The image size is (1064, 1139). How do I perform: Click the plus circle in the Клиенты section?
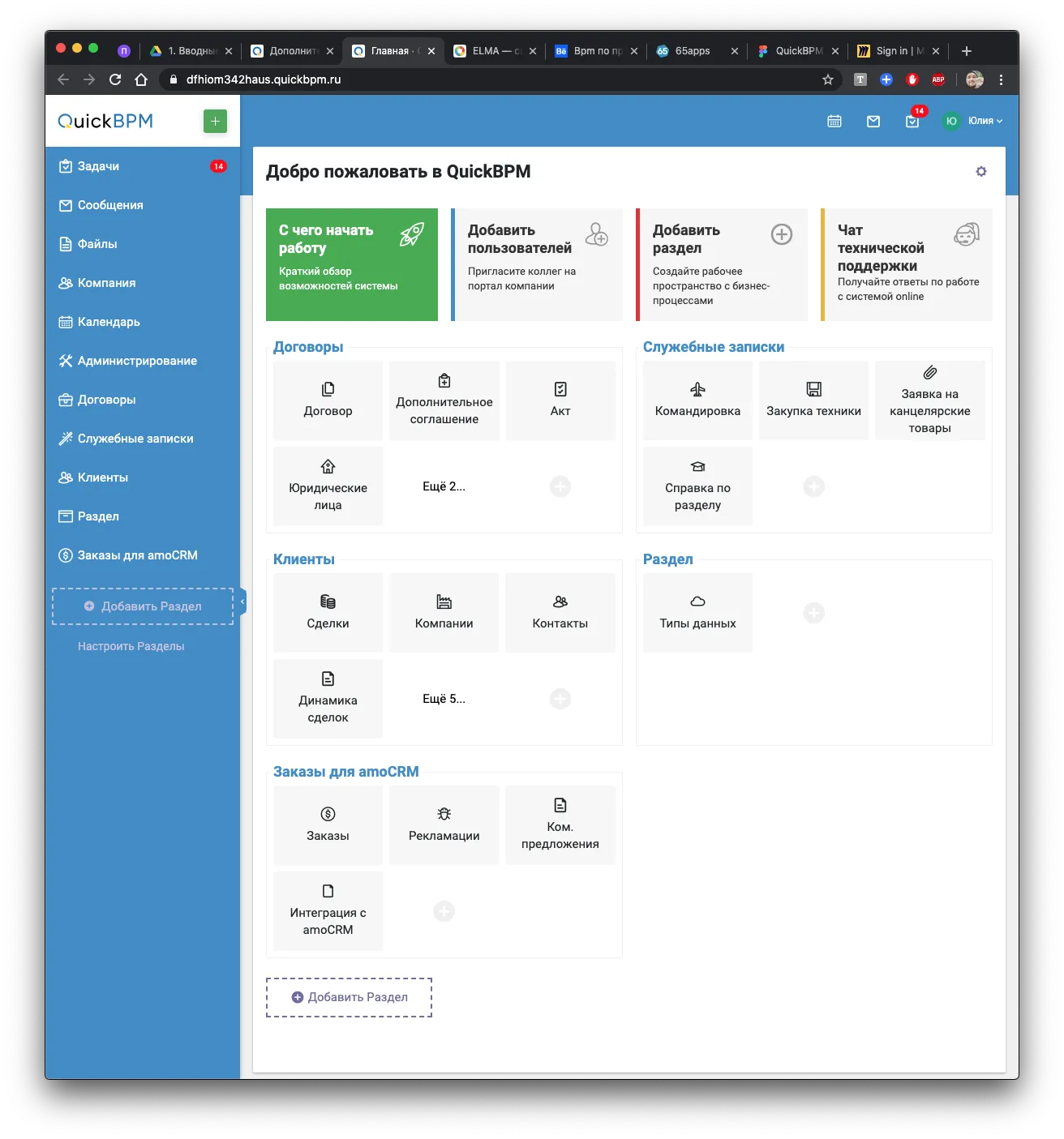pyautogui.click(x=560, y=699)
